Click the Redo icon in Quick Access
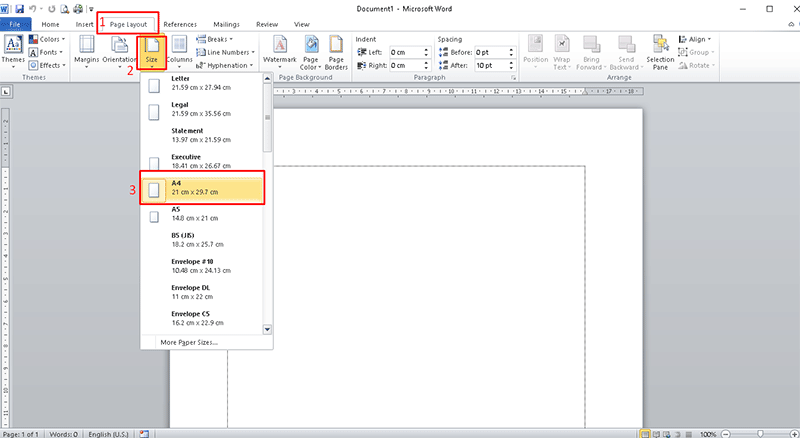This screenshot has height=438, width=800. (52, 9)
